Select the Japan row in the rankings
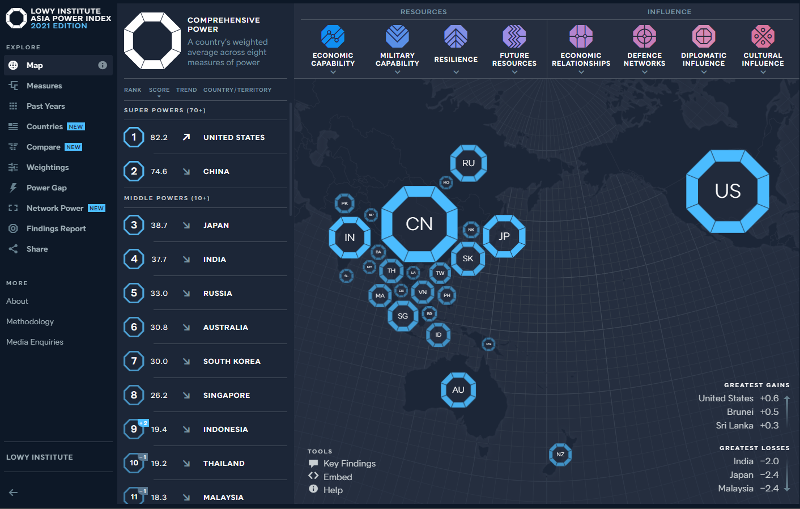 (205, 225)
